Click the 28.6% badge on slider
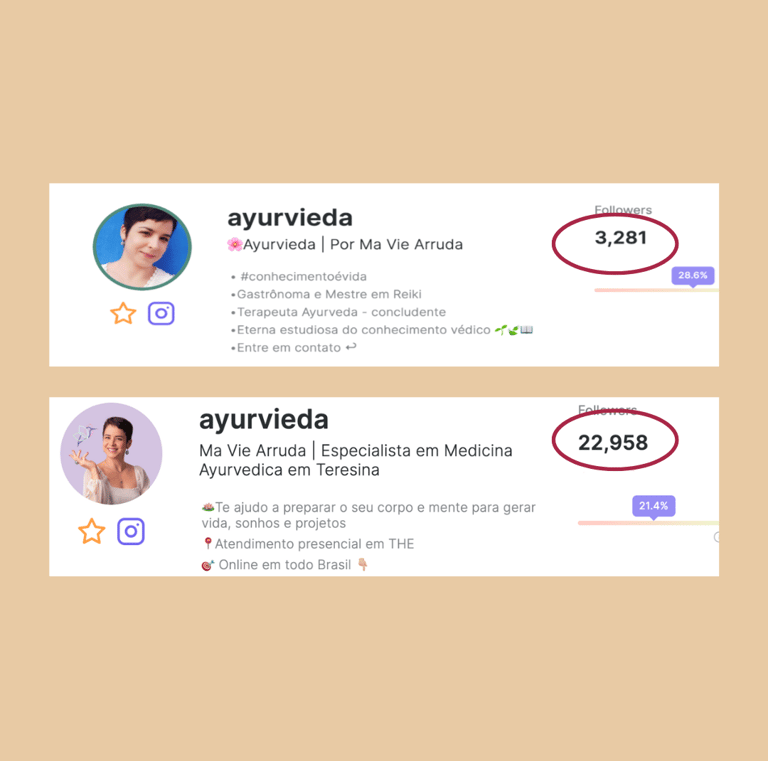768x761 pixels. 693,275
